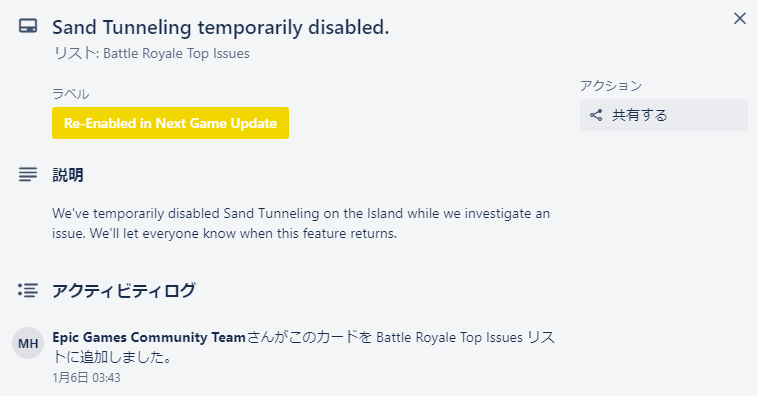This screenshot has width=757, height=396.
Task: Close the card with the X icon
Action: (x=740, y=18)
